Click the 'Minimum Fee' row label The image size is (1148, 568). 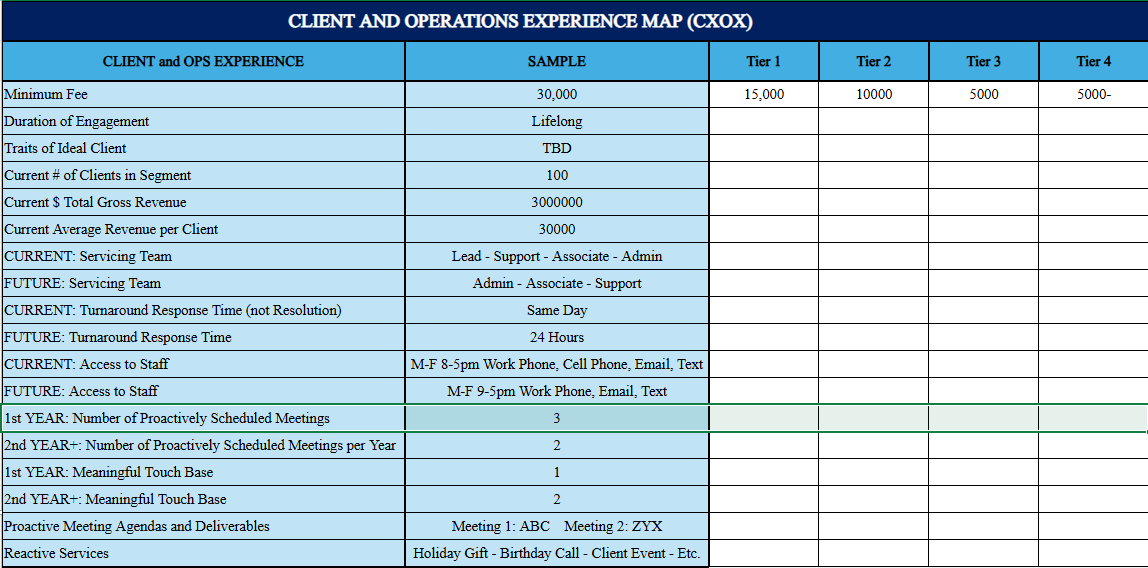(x=204, y=94)
